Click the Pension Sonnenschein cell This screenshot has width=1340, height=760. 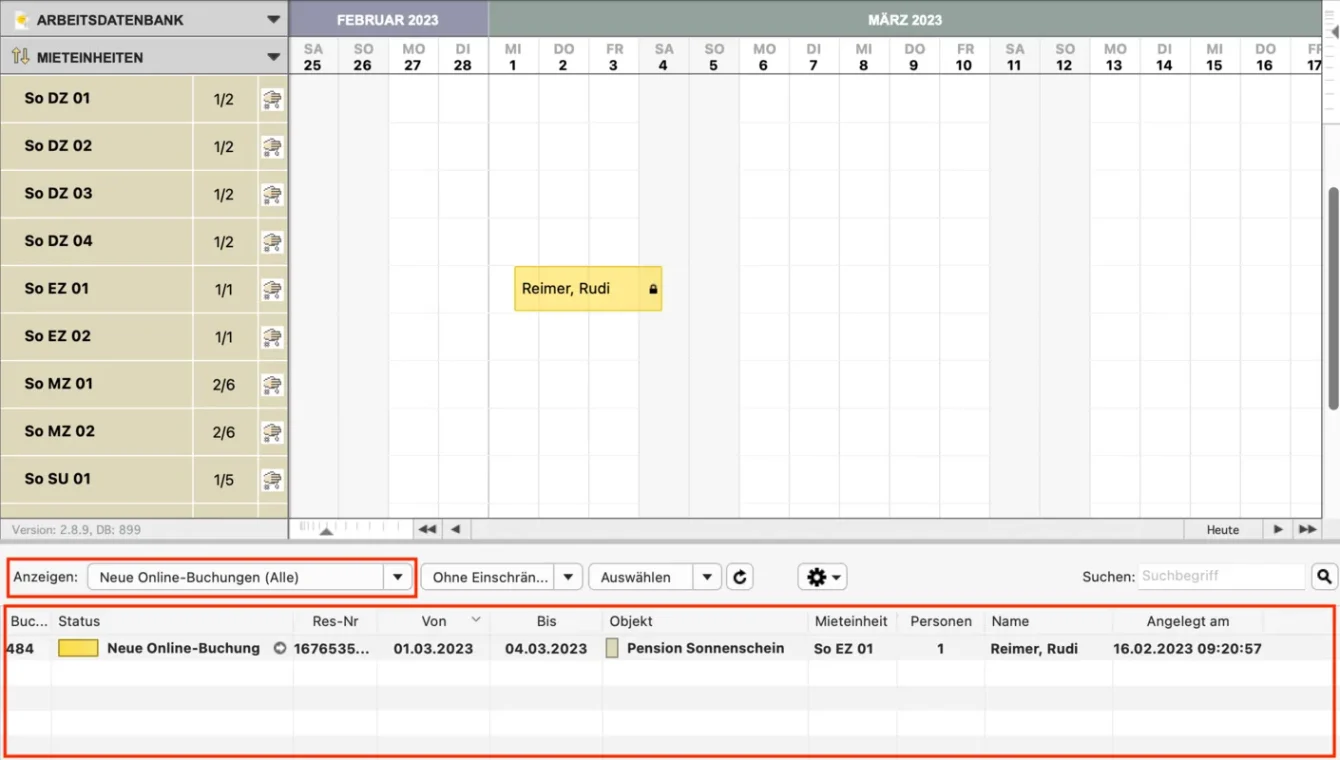705,648
